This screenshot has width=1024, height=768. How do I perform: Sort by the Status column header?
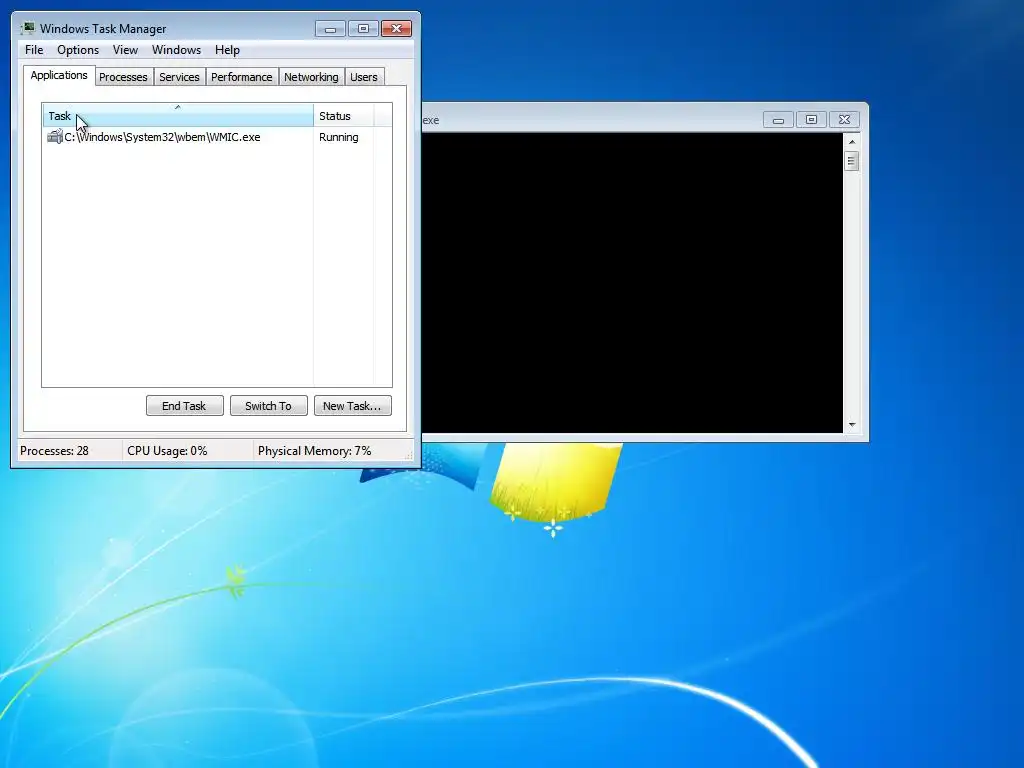pos(344,116)
